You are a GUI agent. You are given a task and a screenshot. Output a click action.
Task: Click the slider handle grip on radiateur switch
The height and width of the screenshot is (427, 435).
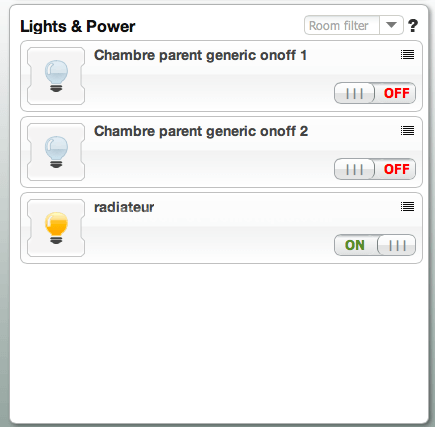[397, 245]
